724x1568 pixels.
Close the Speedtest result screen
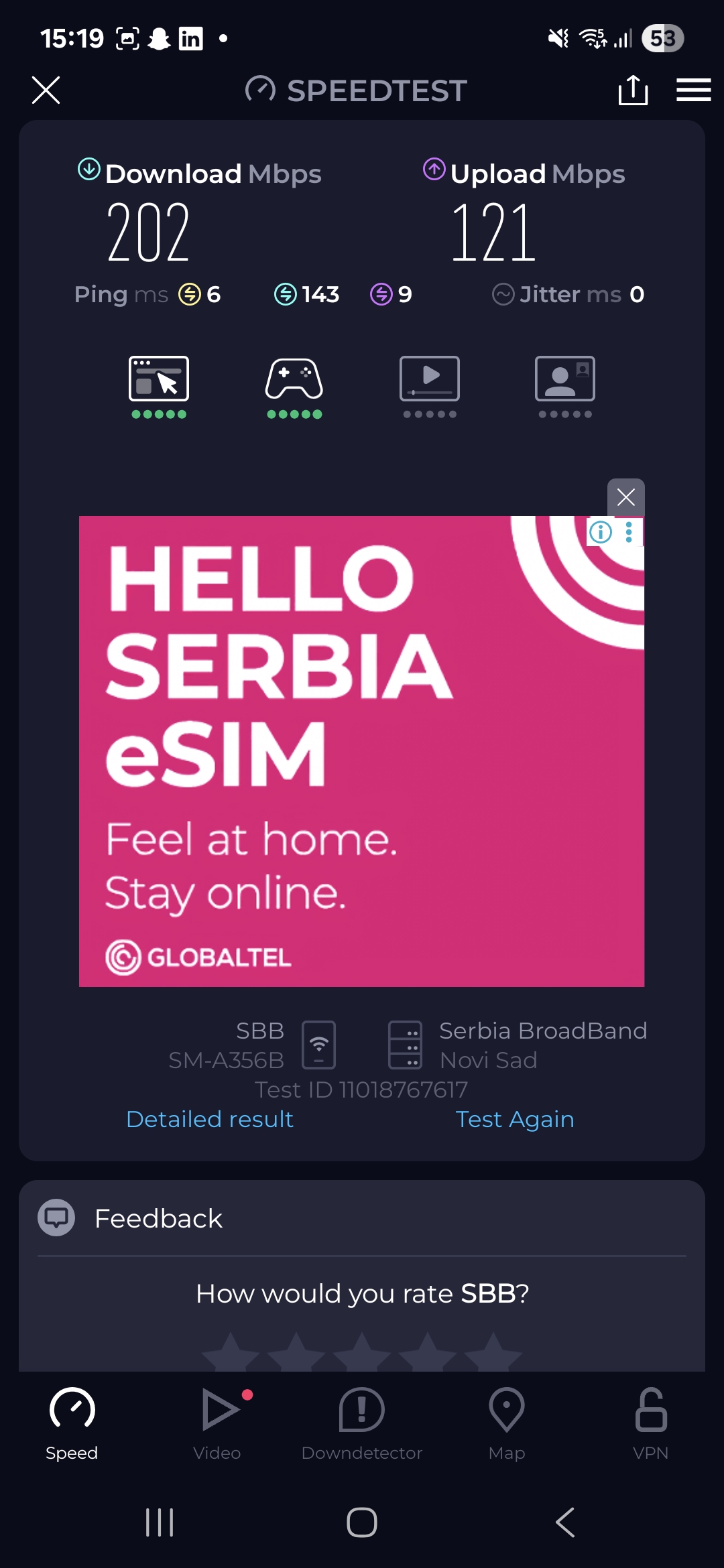pos(46,90)
